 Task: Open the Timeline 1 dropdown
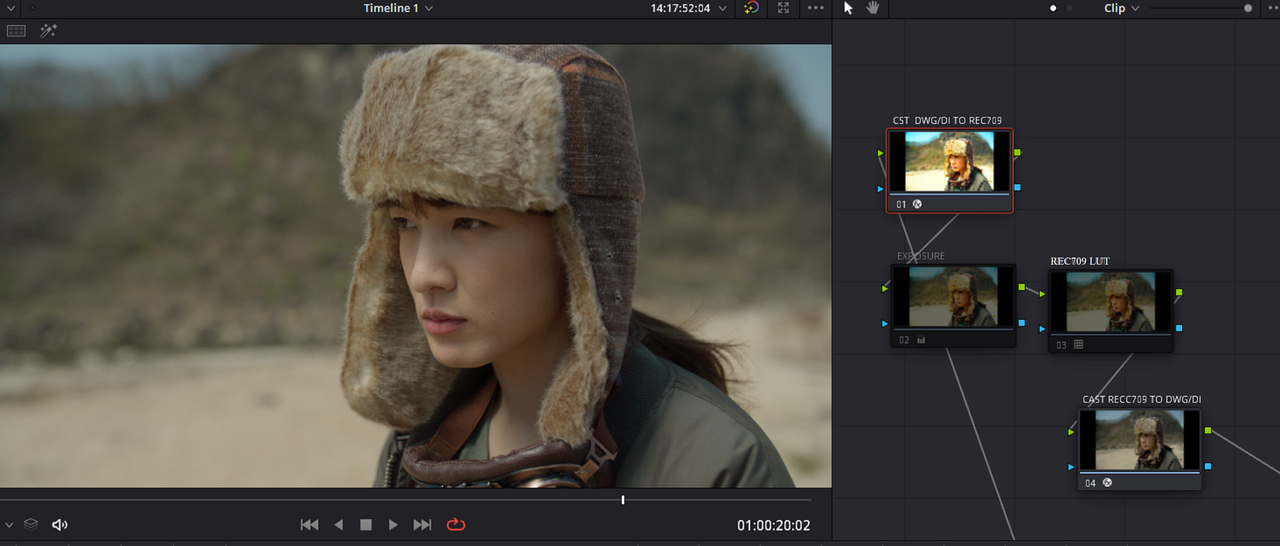pos(398,8)
